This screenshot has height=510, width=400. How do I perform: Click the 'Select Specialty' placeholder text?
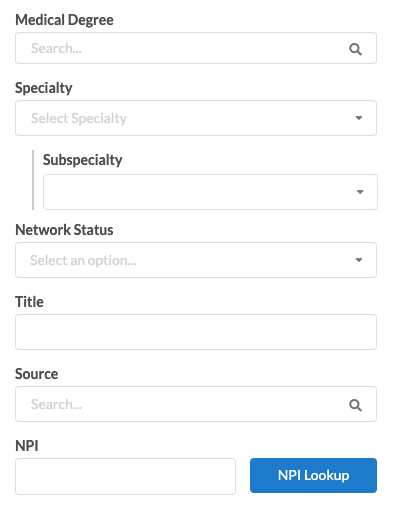(79, 118)
